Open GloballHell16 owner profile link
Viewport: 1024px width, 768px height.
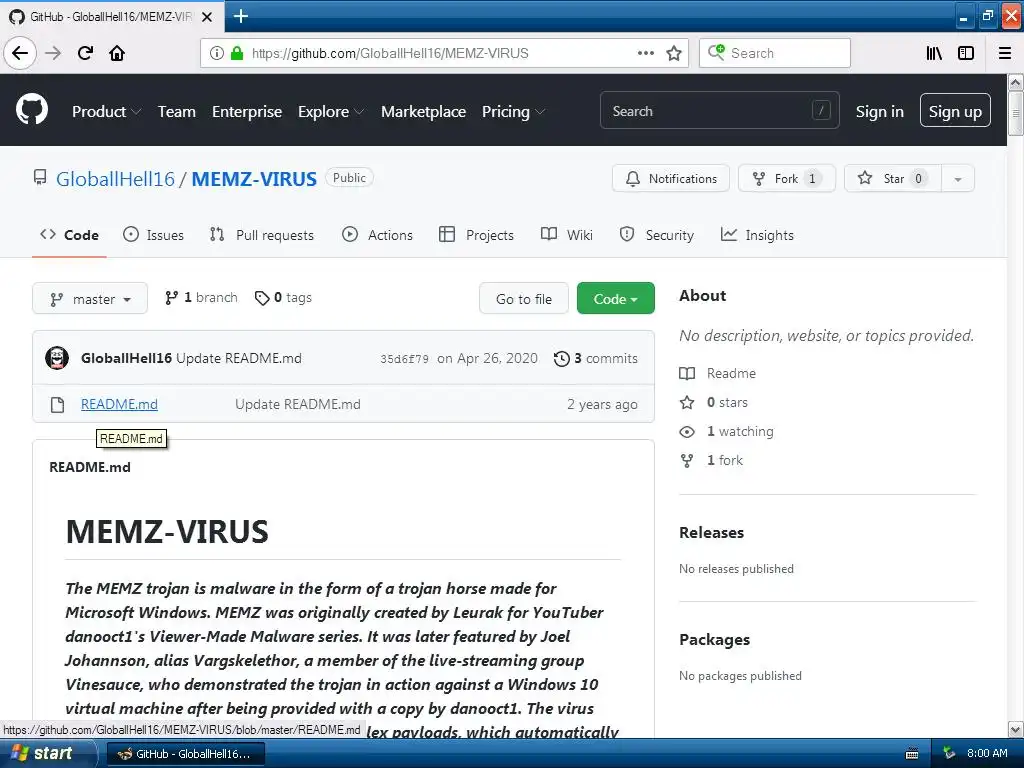point(116,179)
